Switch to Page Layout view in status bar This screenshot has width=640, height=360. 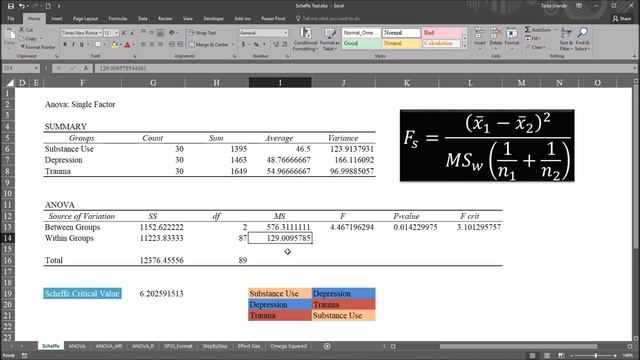pos(547,356)
